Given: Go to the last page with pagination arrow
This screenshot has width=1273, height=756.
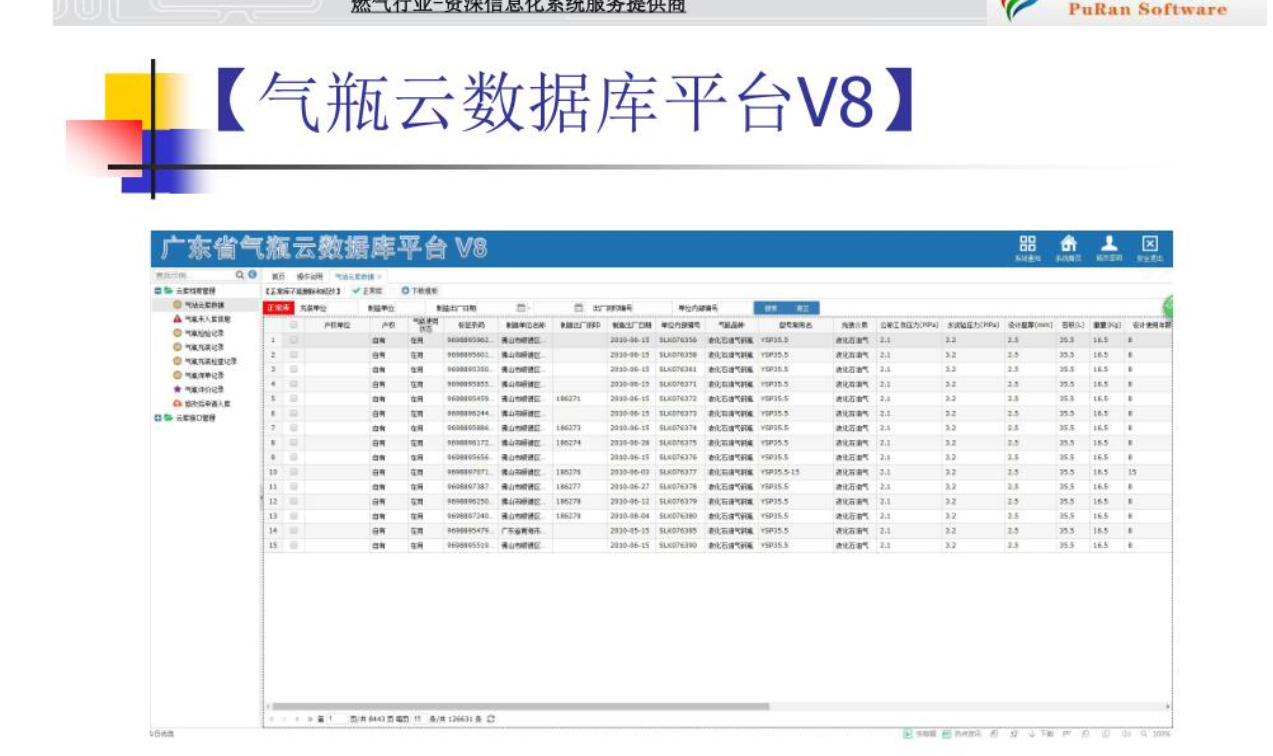Looking at the screenshot, I should (310, 719).
